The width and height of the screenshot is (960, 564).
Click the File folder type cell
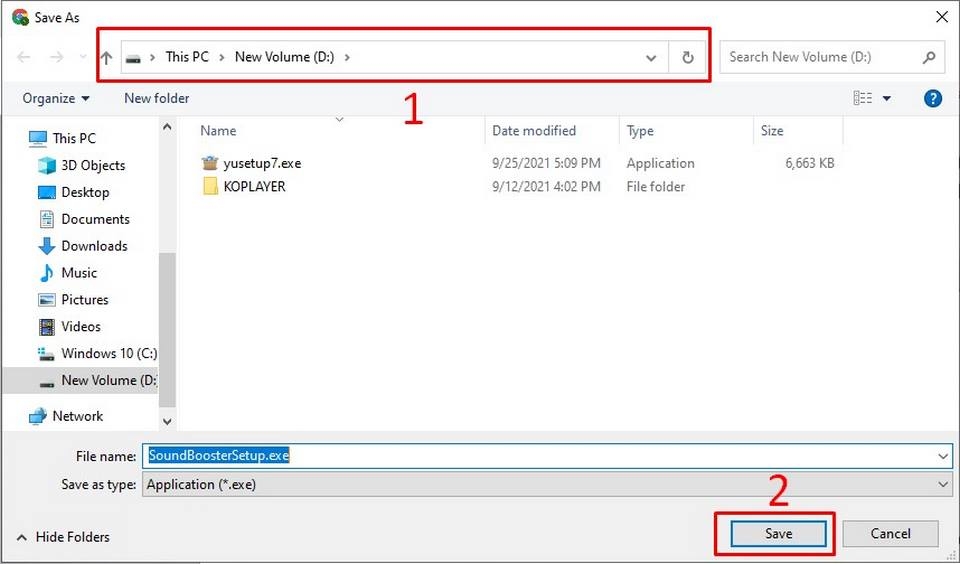[655, 186]
